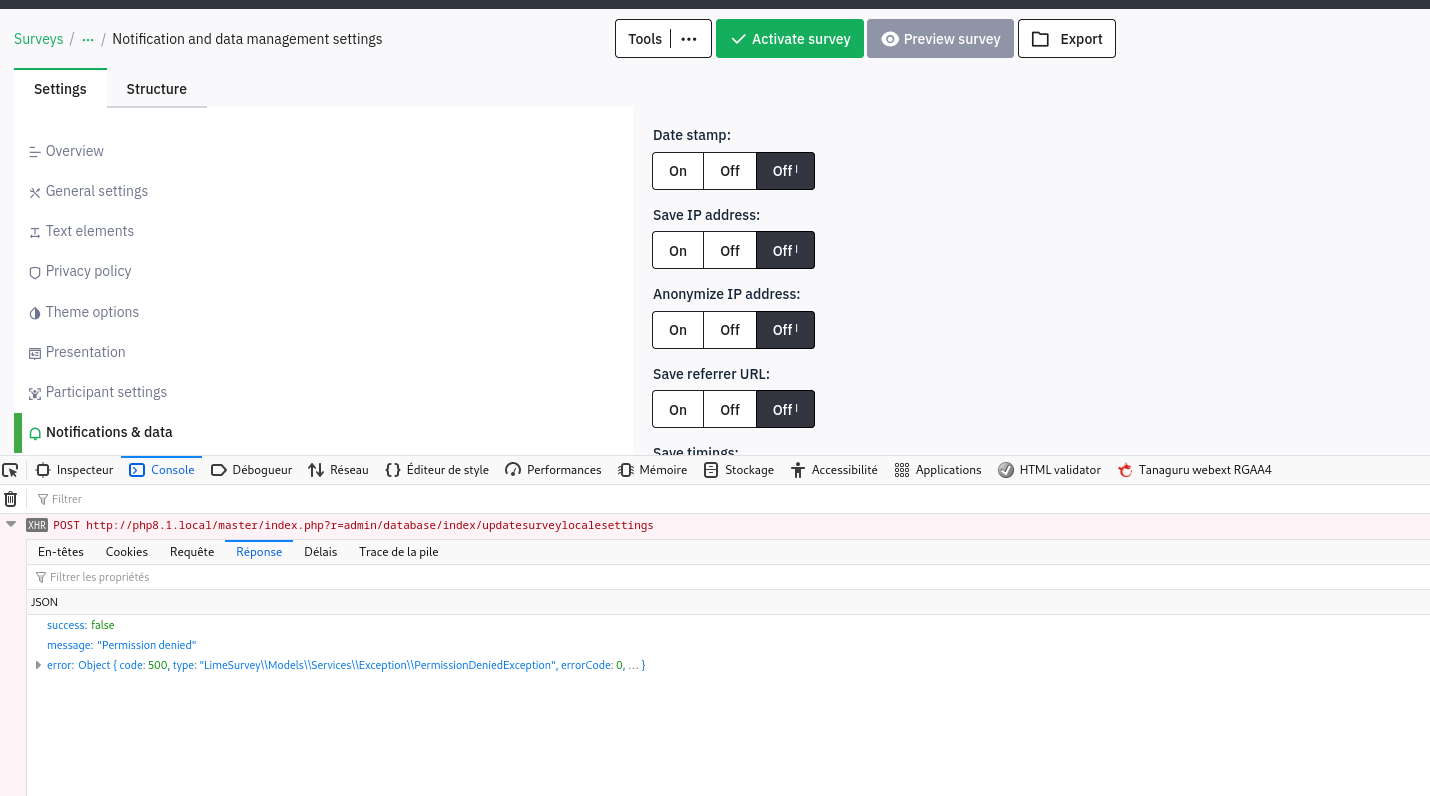Click the POST request URL in console

pyautogui.click(x=370, y=525)
